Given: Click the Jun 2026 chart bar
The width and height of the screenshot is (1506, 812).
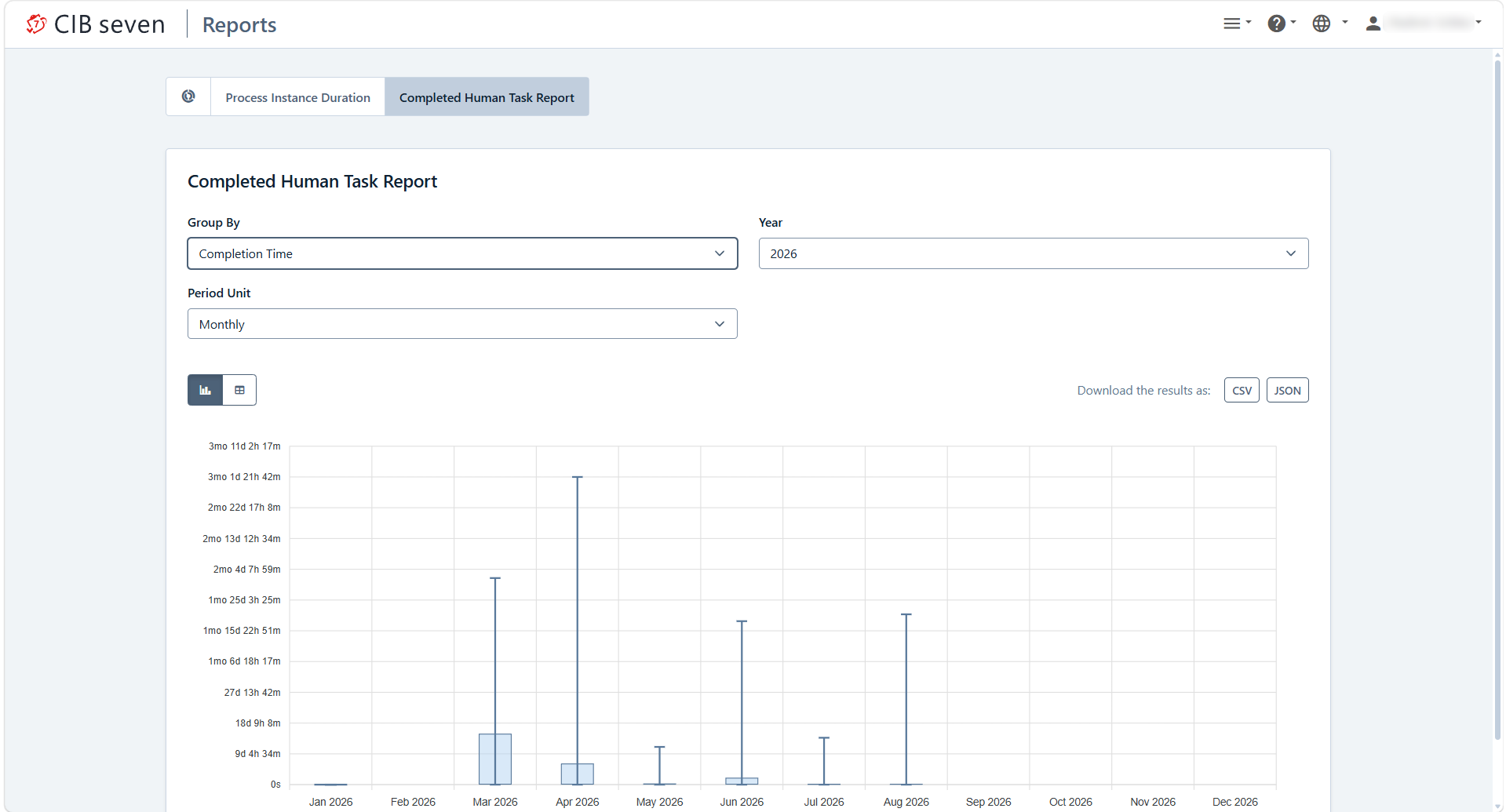Looking at the screenshot, I should click(x=742, y=781).
